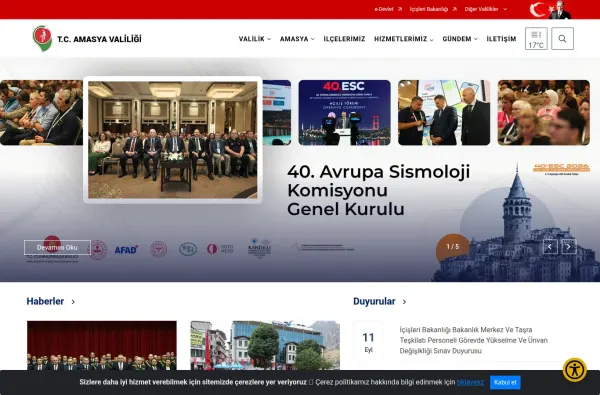Open the Görevde Yükselme sınav duyurusu announcement

click(x=474, y=340)
